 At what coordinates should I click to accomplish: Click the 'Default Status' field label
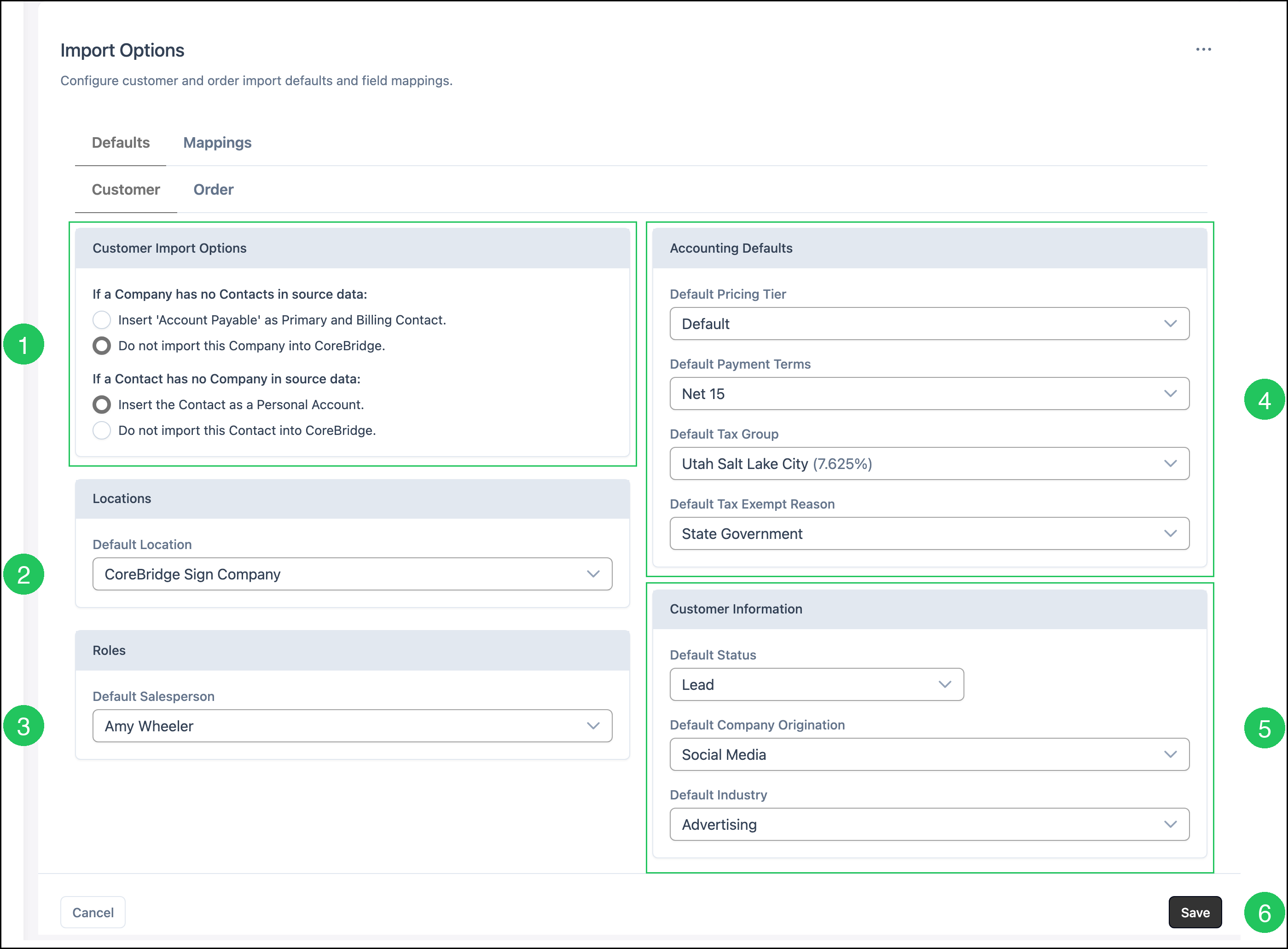pyautogui.click(x=713, y=655)
